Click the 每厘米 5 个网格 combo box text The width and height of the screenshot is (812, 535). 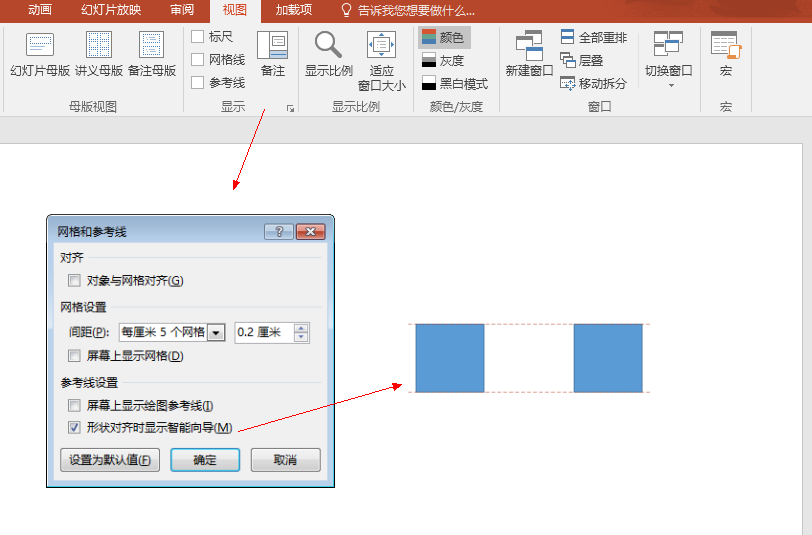click(x=163, y=332)
